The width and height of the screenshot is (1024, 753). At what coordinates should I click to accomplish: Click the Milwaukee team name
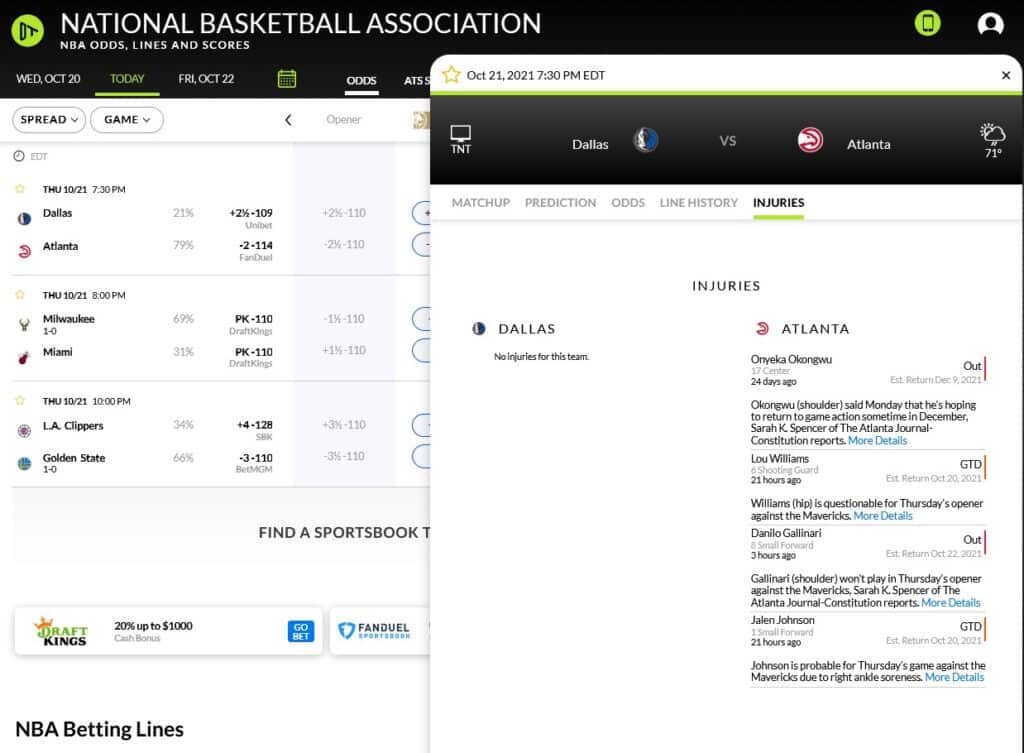click(x=69, y=319)
